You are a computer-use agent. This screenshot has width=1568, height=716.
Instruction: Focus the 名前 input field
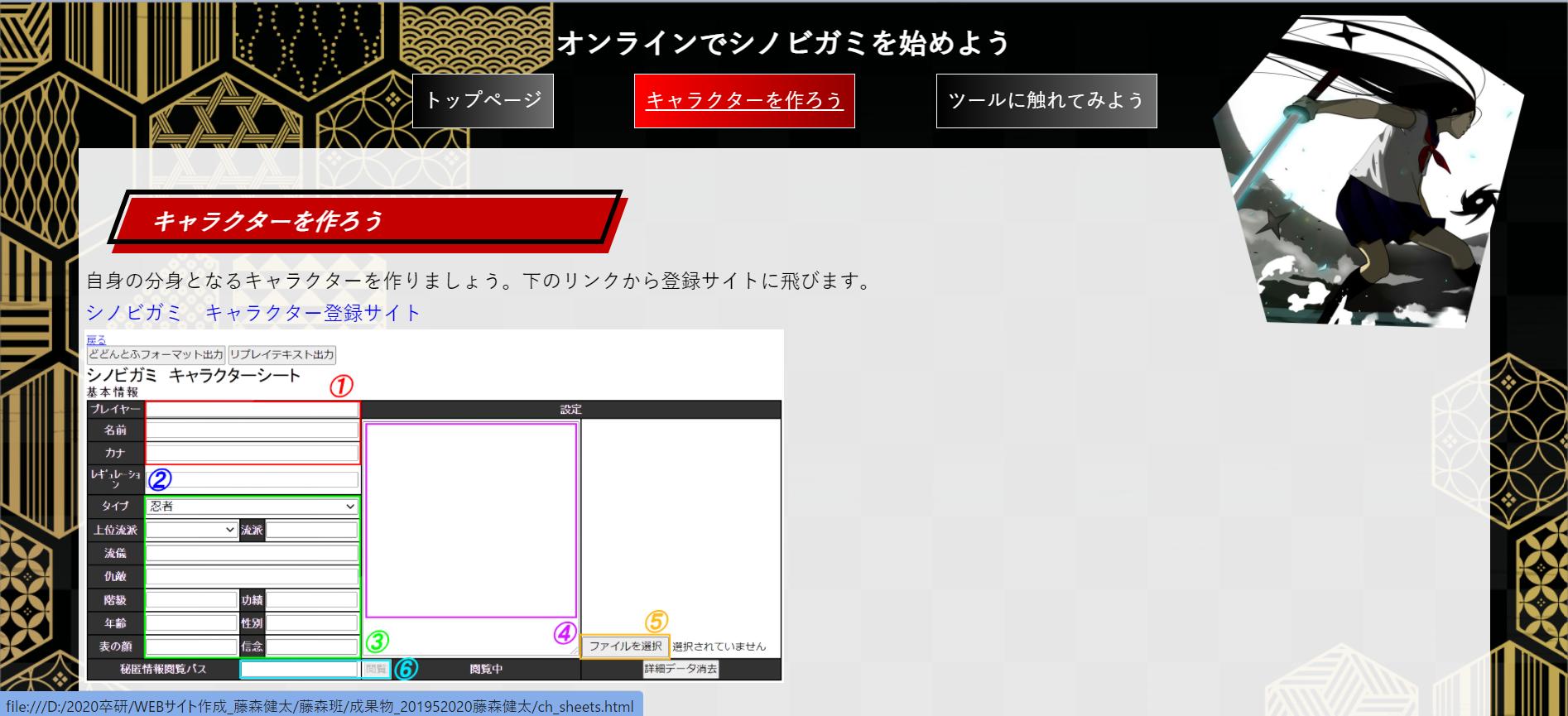[253, 430]
